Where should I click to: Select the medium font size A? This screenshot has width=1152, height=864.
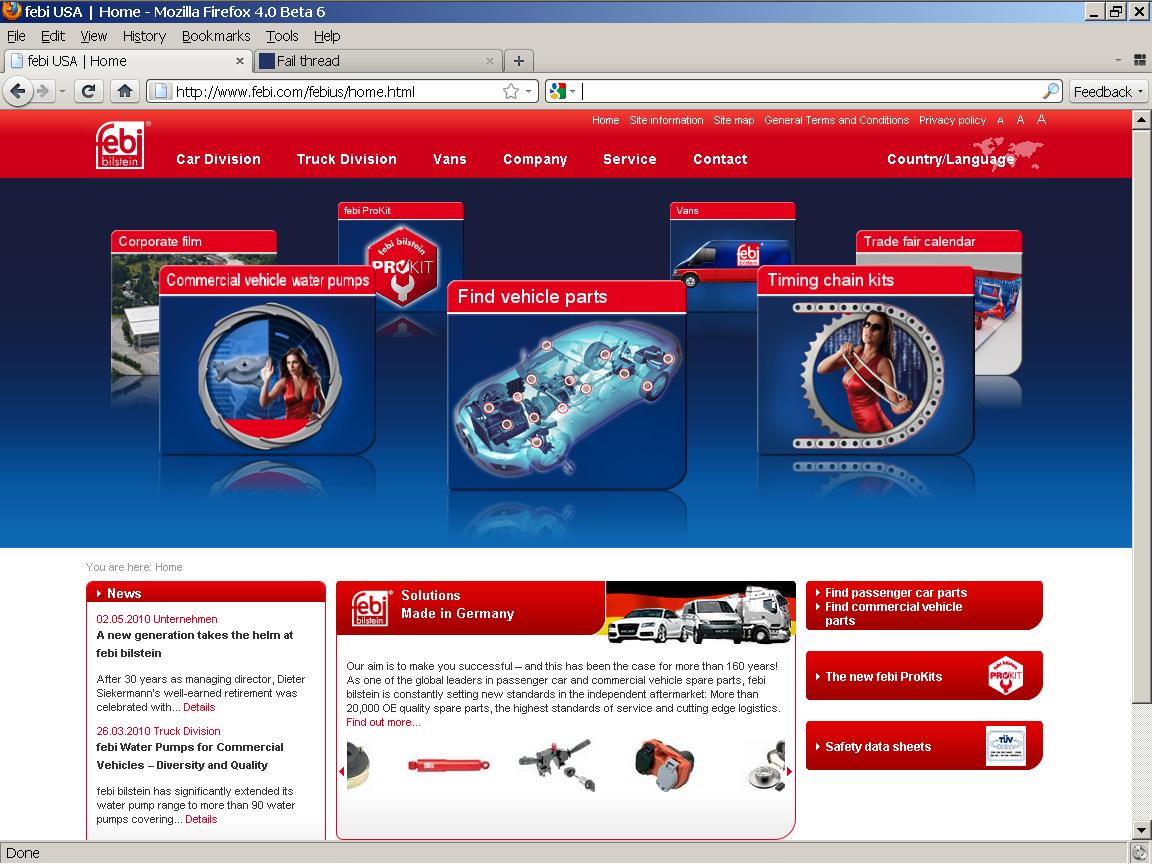(1020, 120)
